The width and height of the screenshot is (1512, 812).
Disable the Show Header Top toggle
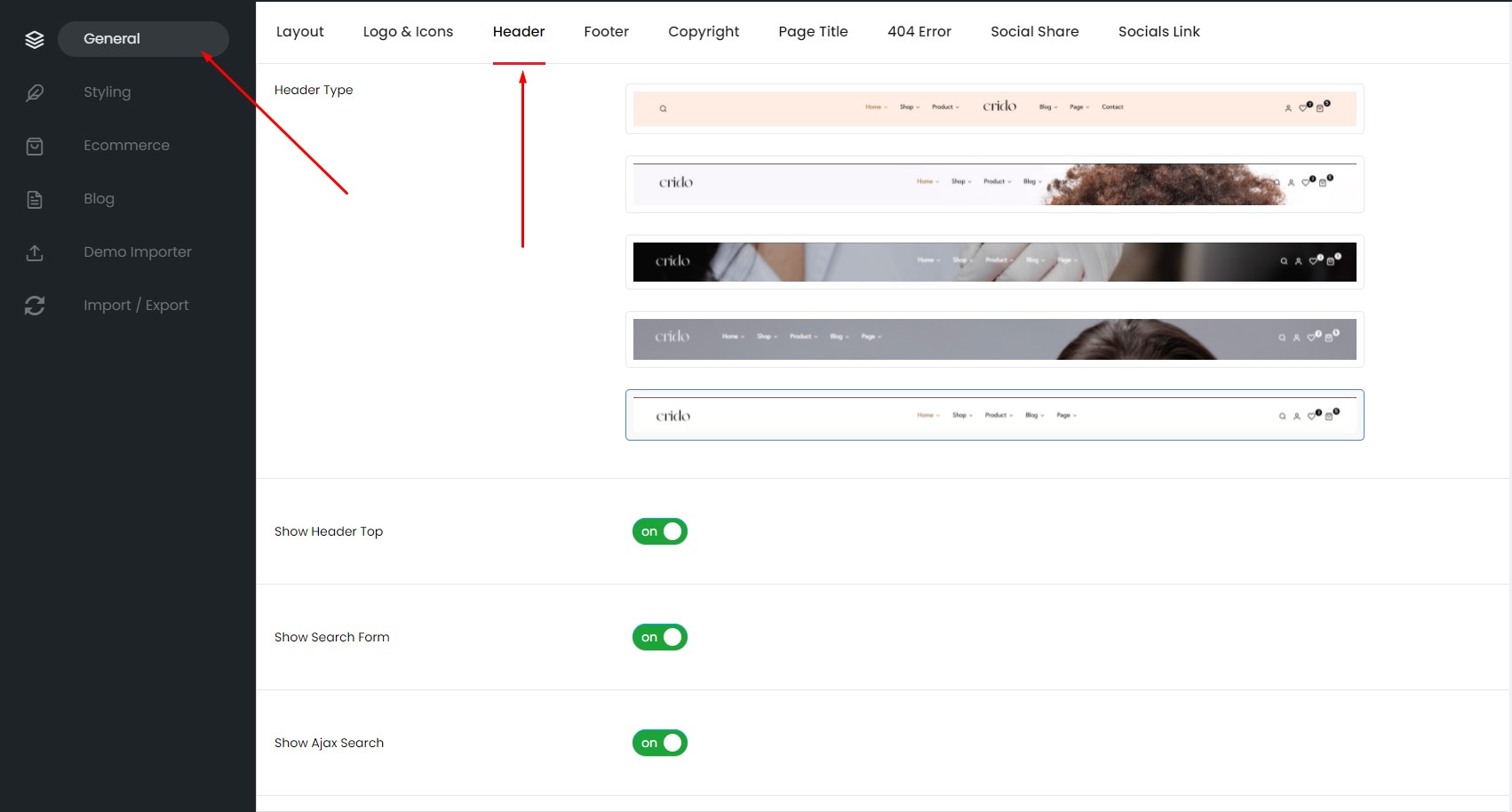(660, 531)
